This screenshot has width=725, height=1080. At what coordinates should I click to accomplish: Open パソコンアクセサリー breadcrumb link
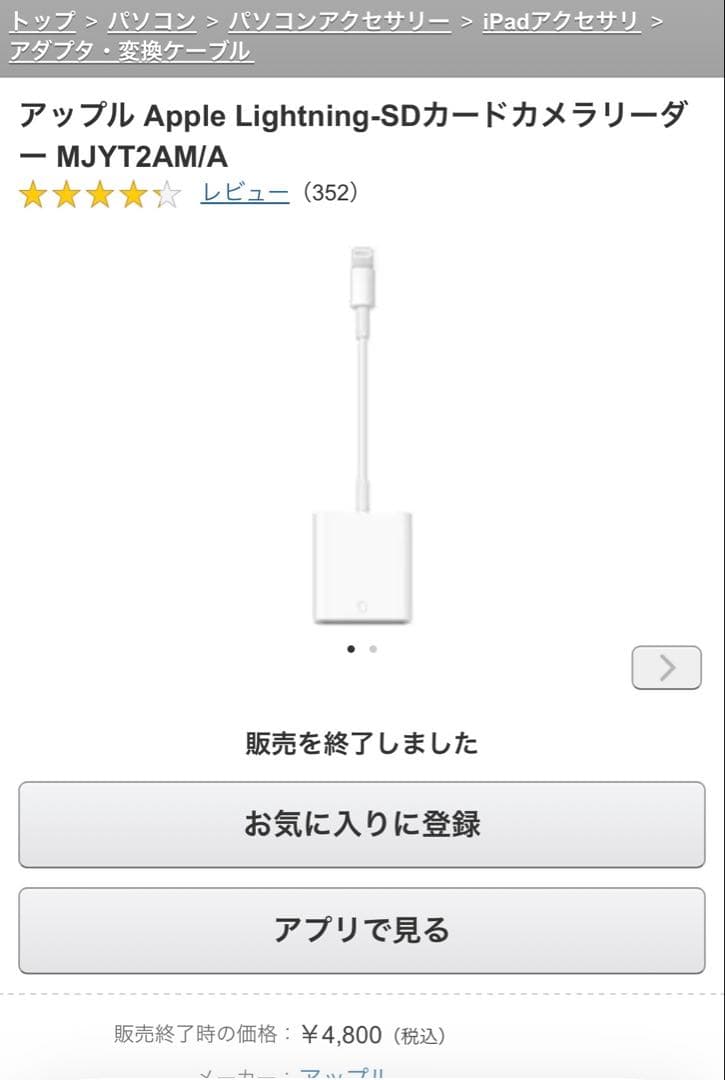(x=339, y=21)
